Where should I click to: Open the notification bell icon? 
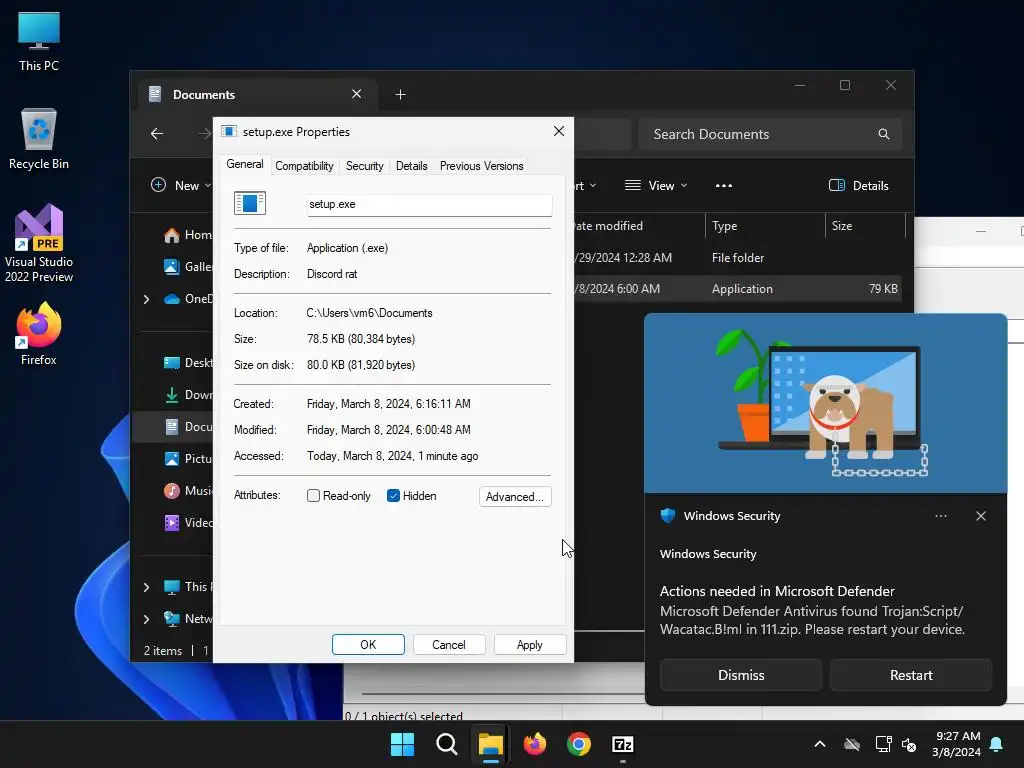click(x=997, y=744)
